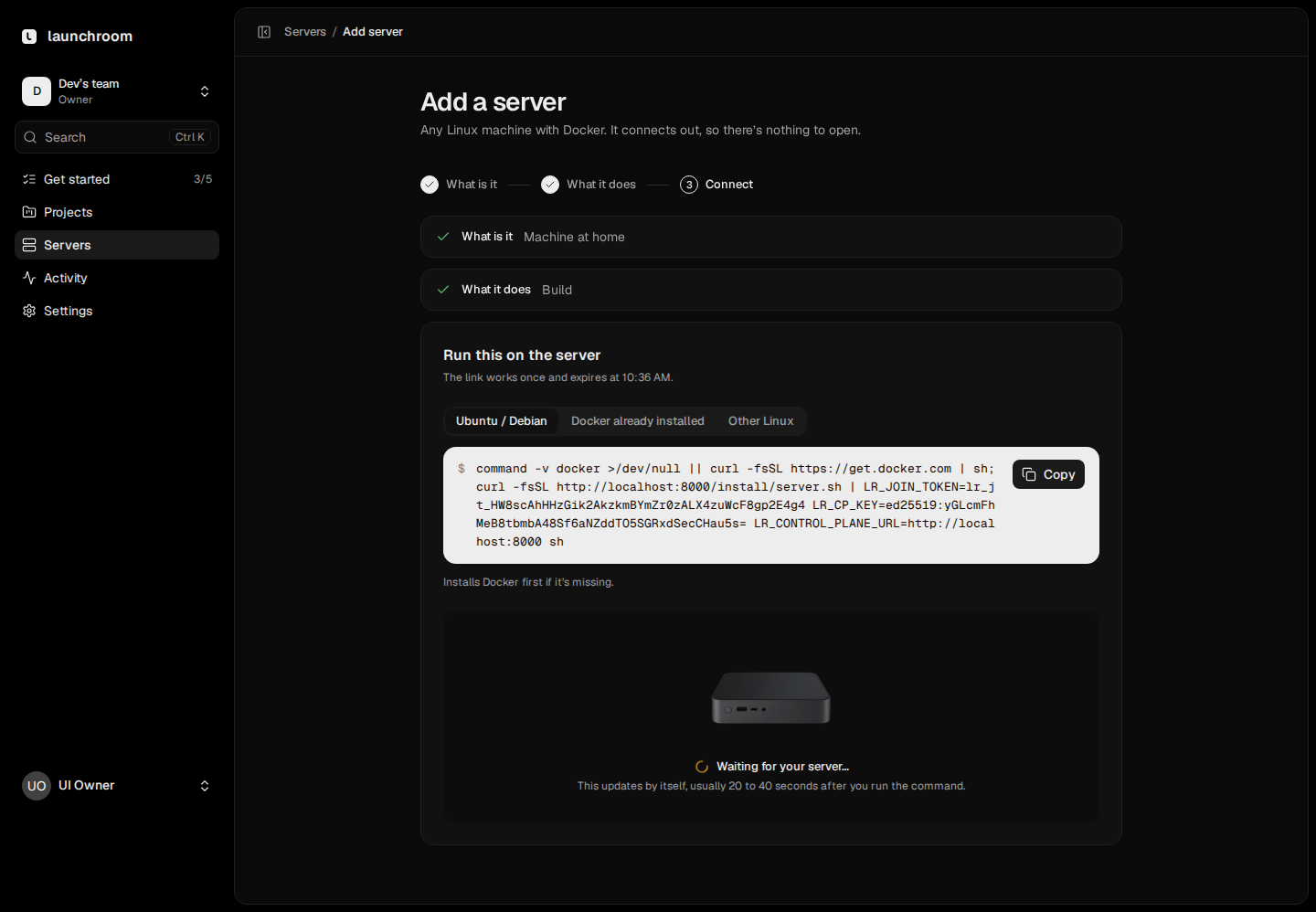Click the Servers breadcrumb link
The image size is (1316, 912).
(x=305, y=32)
